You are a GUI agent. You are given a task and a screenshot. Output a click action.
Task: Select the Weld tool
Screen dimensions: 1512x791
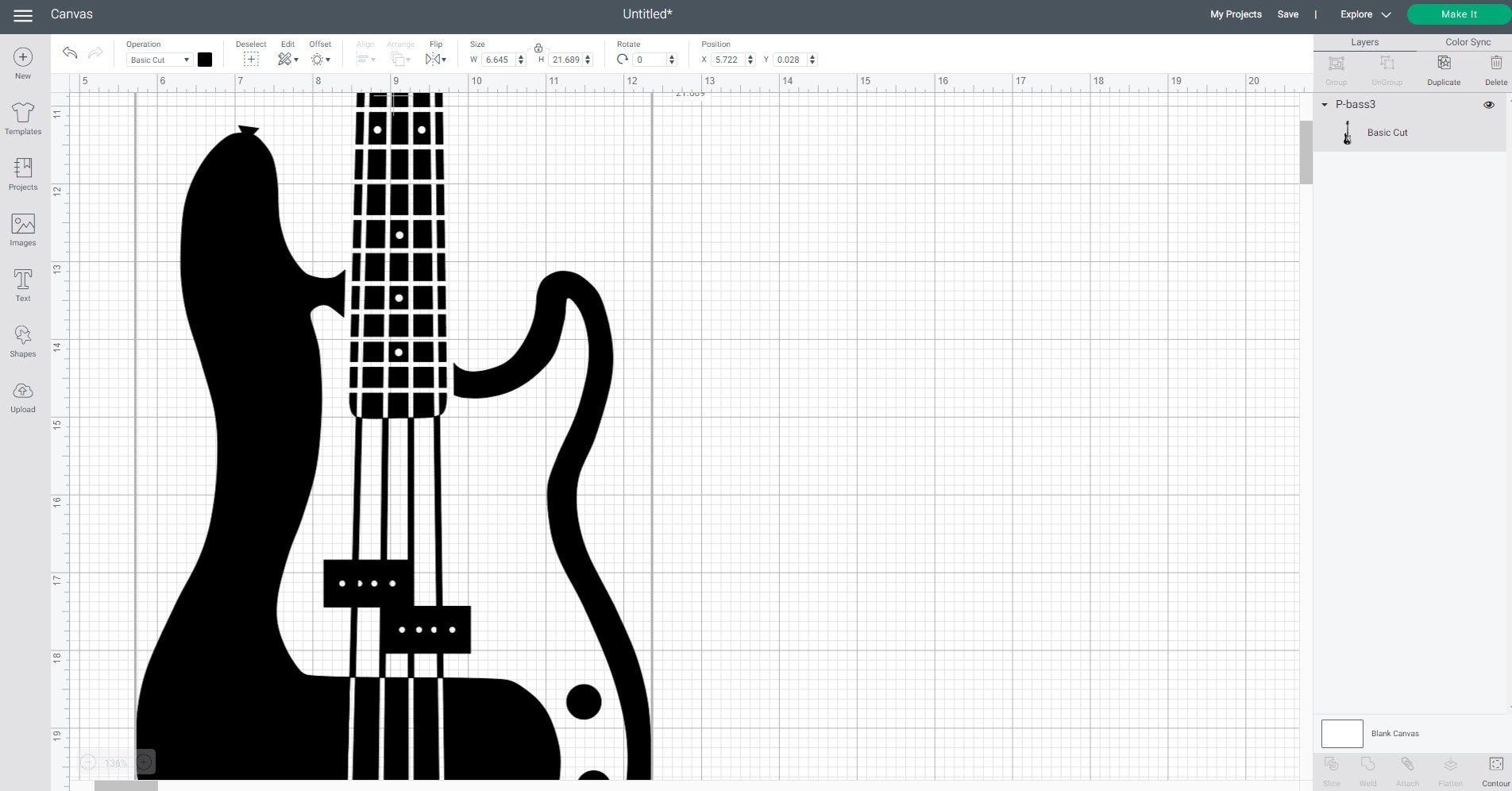[1367, 768]
